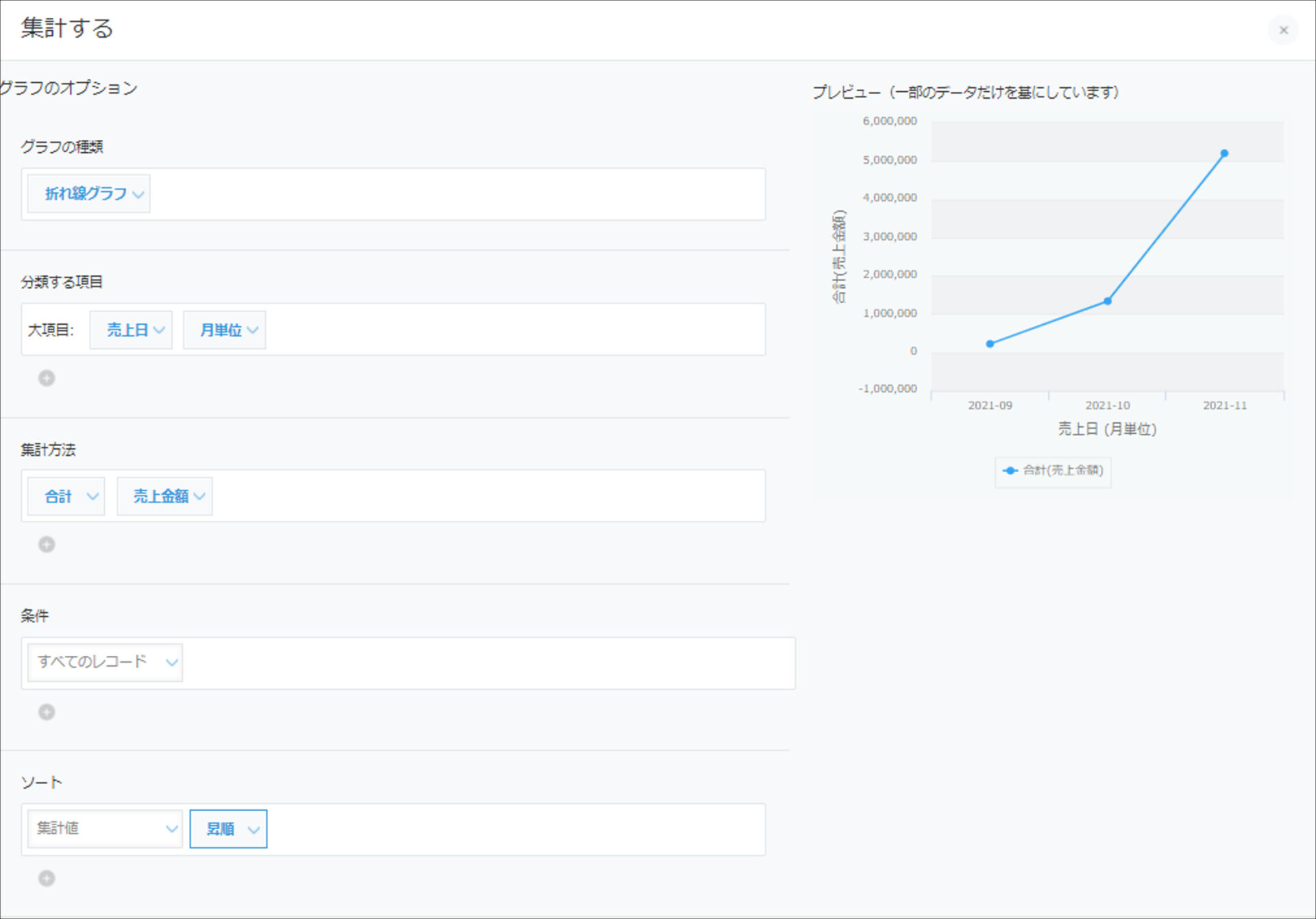Add sort rule with ソート plus icon
Screen dimensions: 1316x919
(47, 879)
